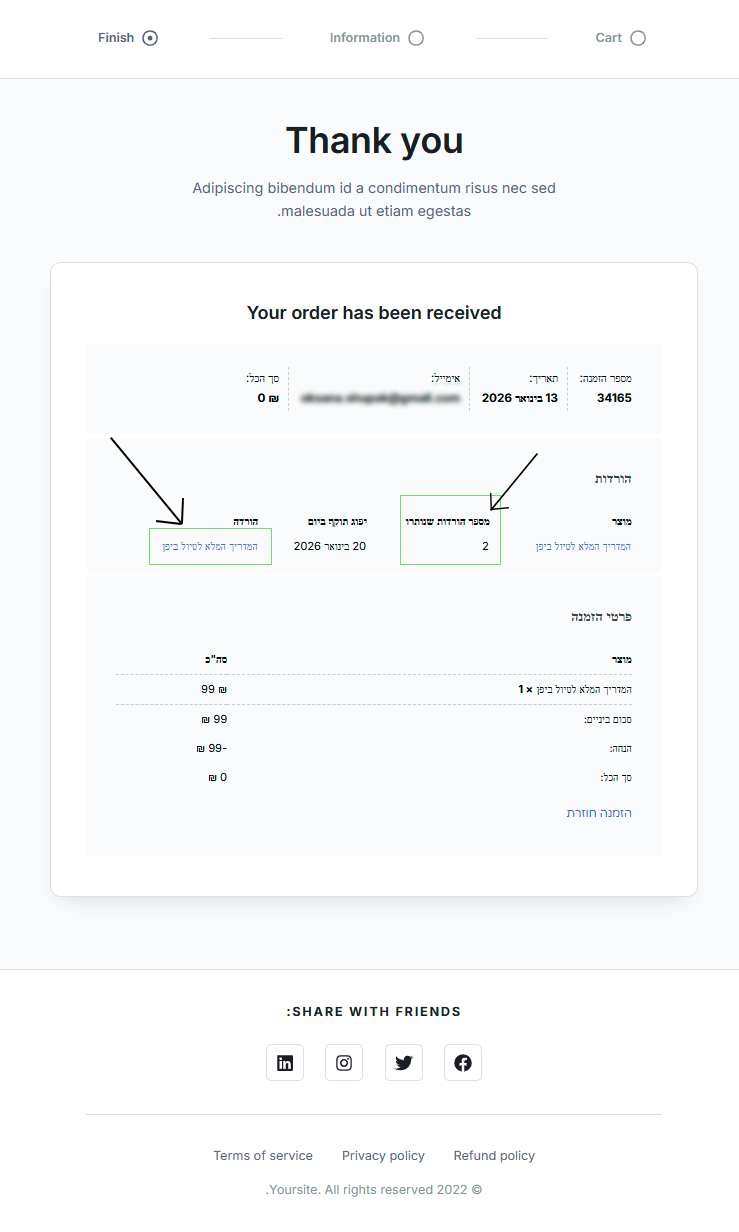Click the הזמנה חוזרת reorder link
739x1232 pixels.
coord(599,813)
